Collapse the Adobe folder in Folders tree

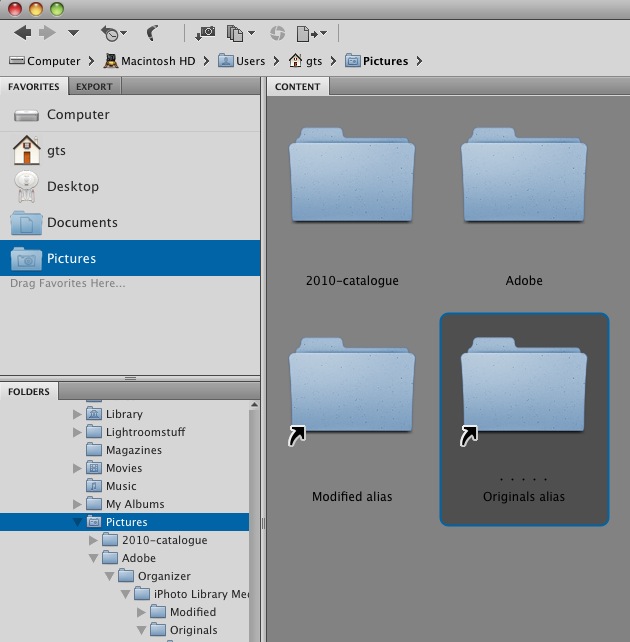[x=94, y=558]
